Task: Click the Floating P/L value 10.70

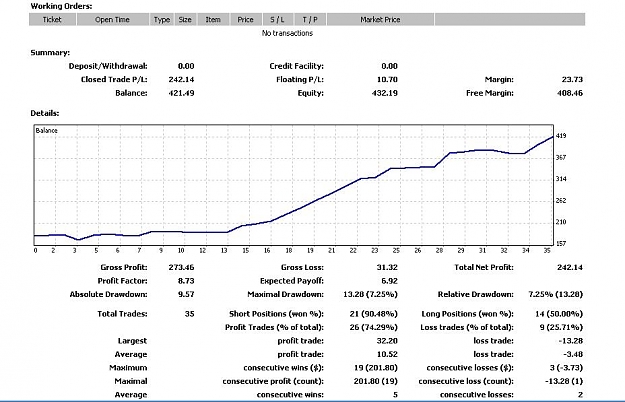Action: click(x=387, y=79)
